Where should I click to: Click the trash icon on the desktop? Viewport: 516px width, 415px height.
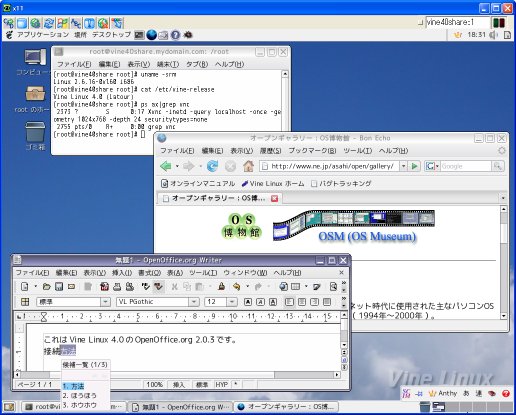35,132
